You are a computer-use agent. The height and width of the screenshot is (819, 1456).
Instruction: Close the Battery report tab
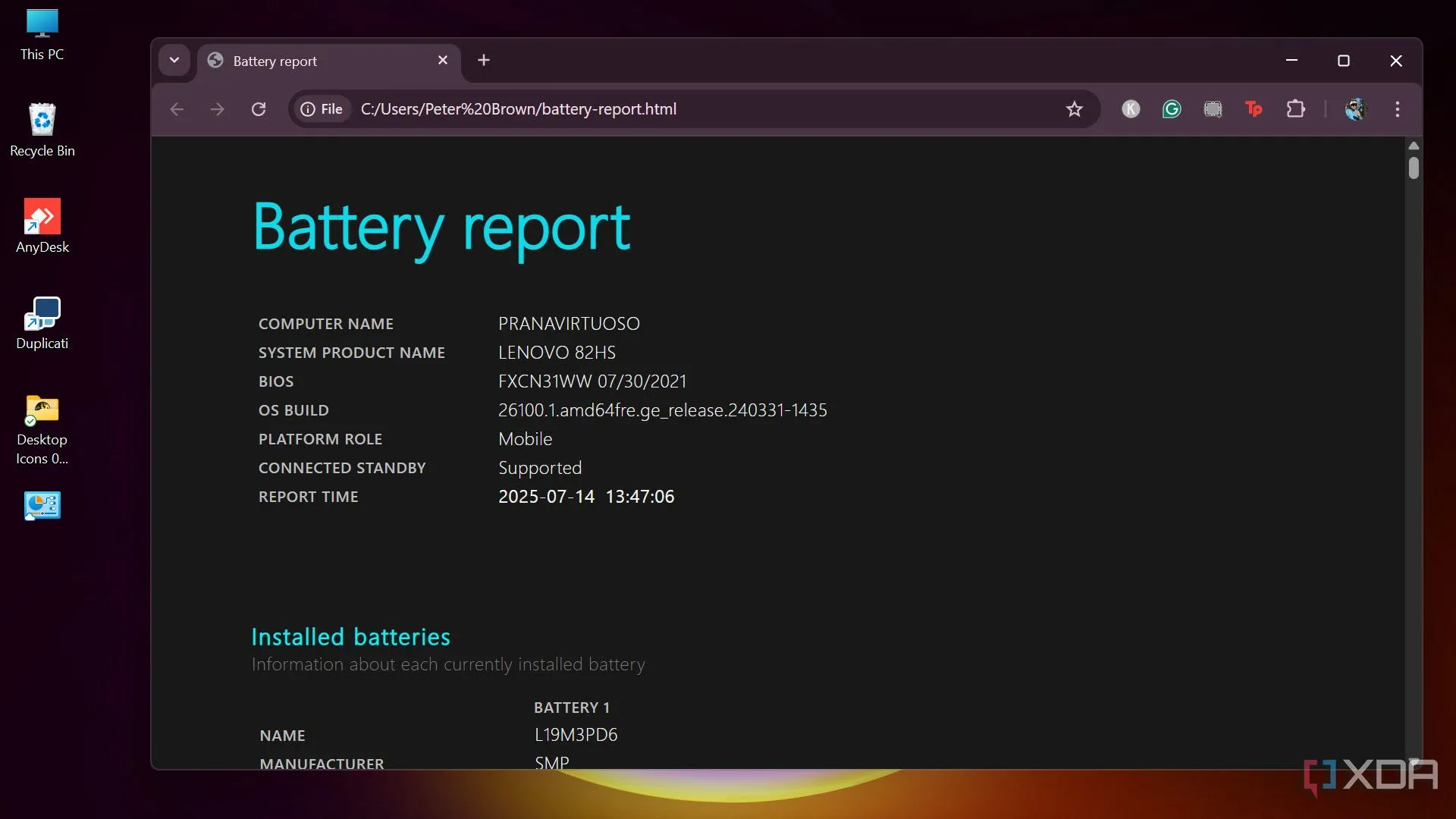point(443,60)
